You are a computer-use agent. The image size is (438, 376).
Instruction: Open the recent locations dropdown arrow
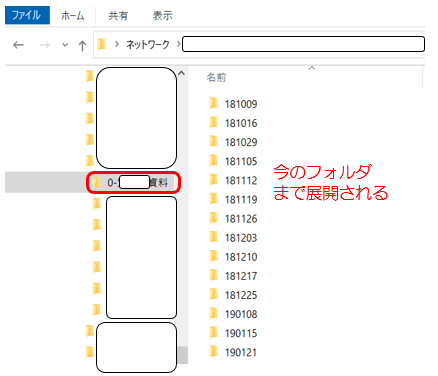(x=65, y=45)
